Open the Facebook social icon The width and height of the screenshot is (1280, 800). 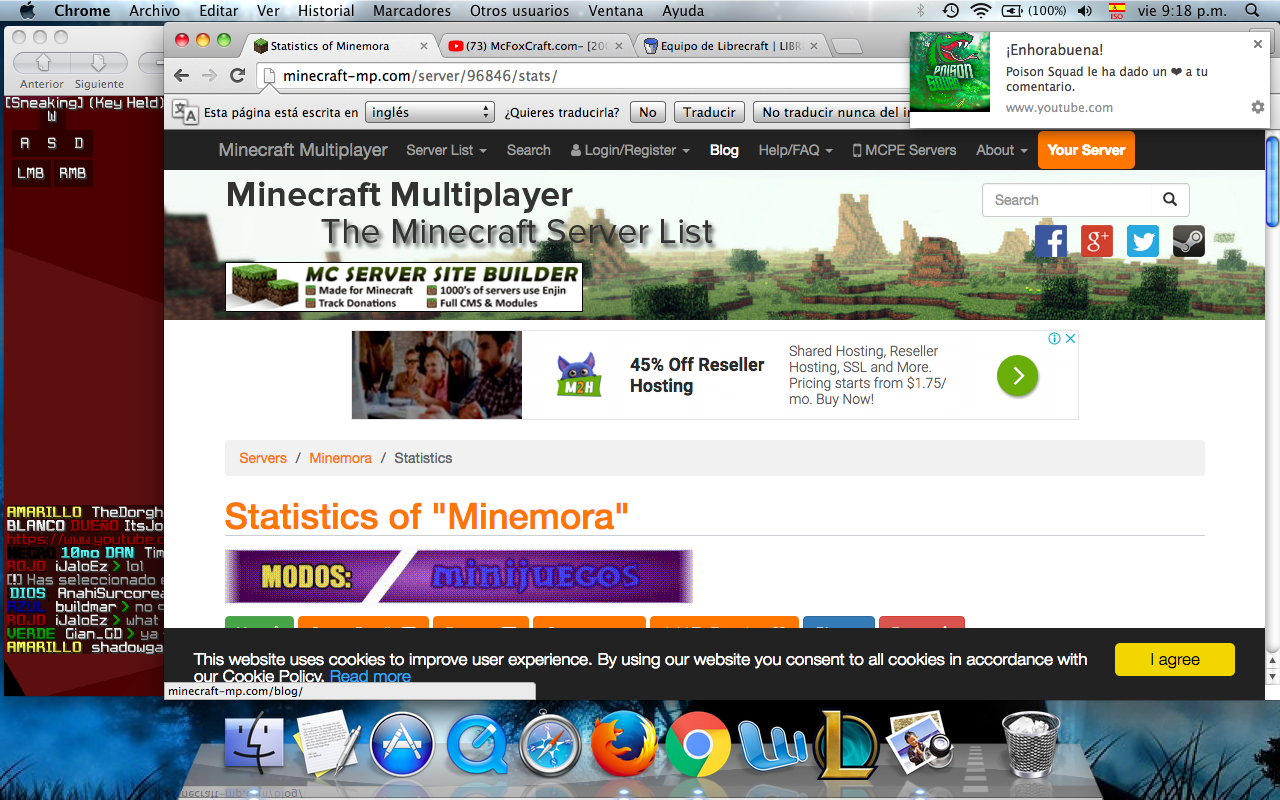tap(1051, 241)
